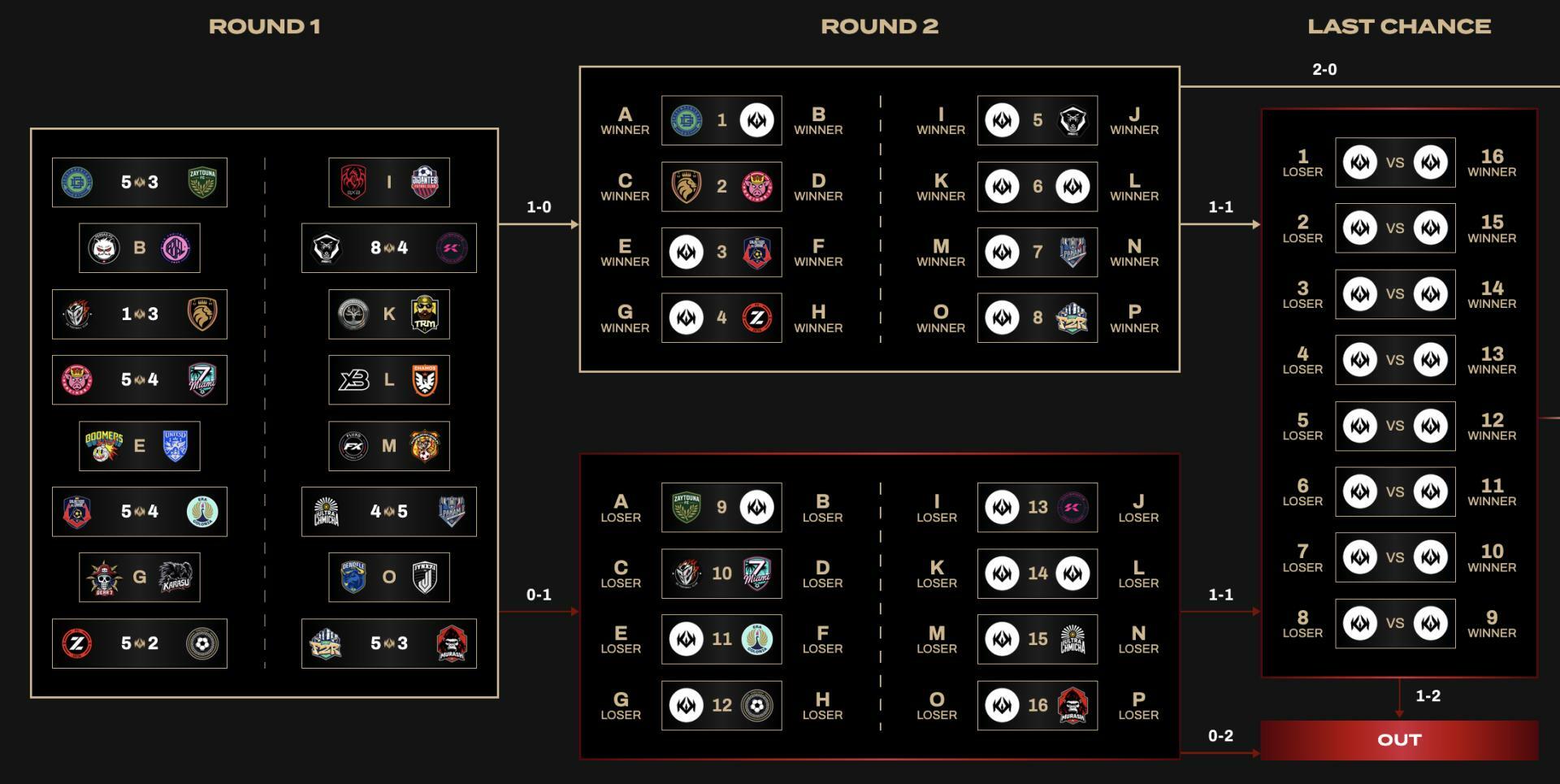
Task: Click the T2R logo in match 8
Action: (1072, 318)
